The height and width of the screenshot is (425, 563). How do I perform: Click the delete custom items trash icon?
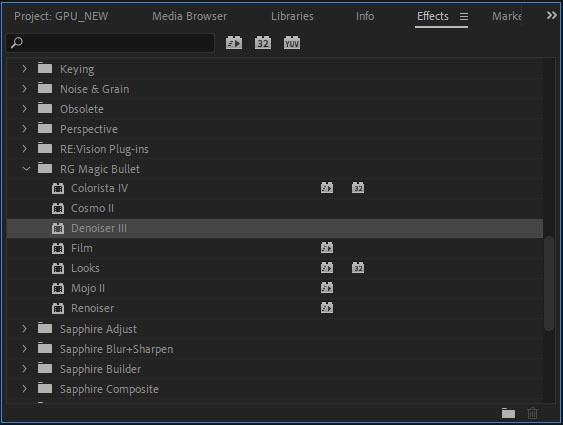[532, 413]
